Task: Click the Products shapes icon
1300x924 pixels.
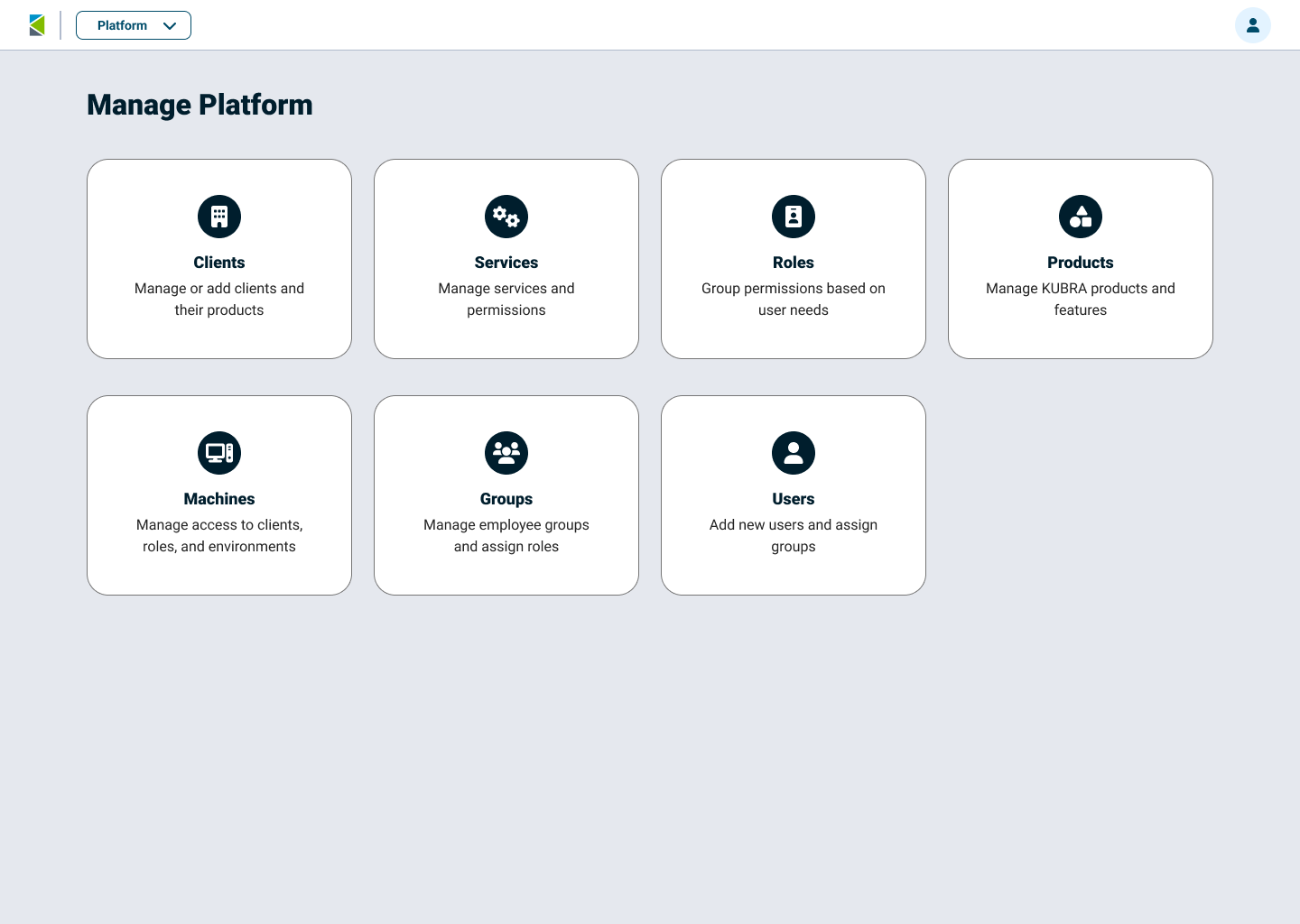Action: [x=1081, y=217]
